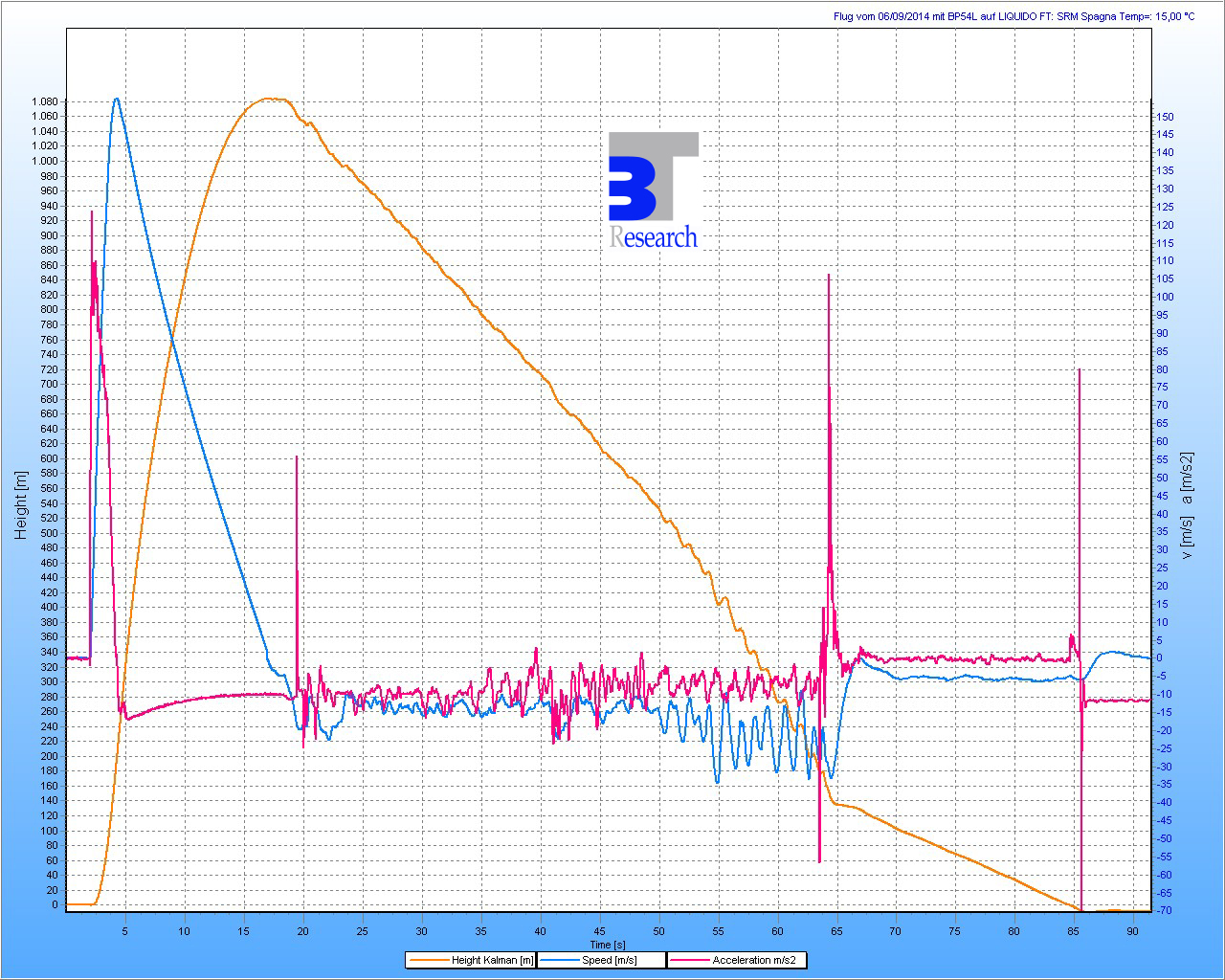1225x980 pixels.
Task: Select the chart title starting 'Flug vom 06/09/2014'
Action: point(1014,16)
